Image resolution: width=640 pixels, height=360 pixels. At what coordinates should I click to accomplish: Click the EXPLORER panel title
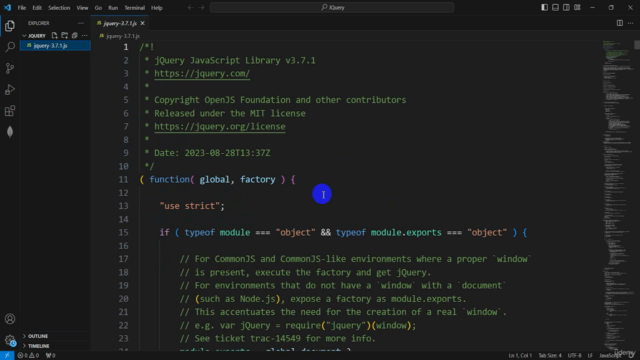pyautogui.click(x=39, y=23)
